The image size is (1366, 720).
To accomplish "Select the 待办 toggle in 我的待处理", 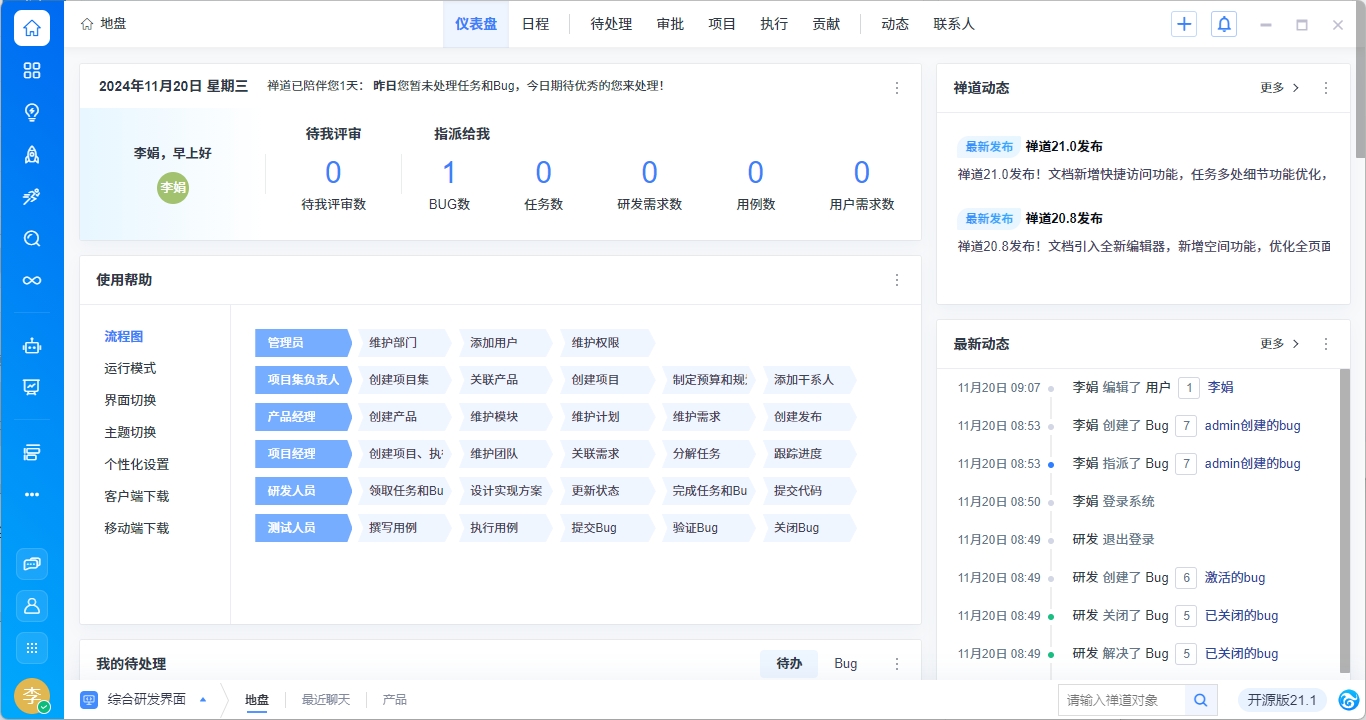I will coord(789,664).
